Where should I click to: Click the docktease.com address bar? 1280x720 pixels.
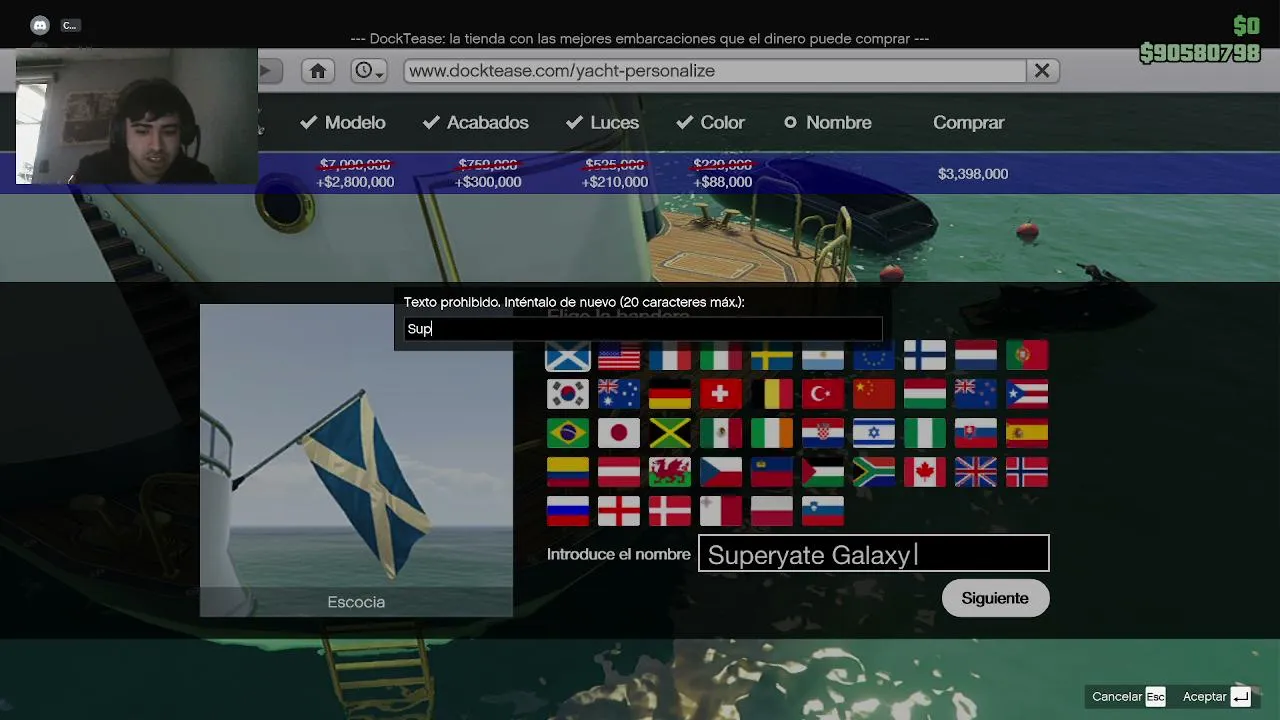(x=715, y=71)
